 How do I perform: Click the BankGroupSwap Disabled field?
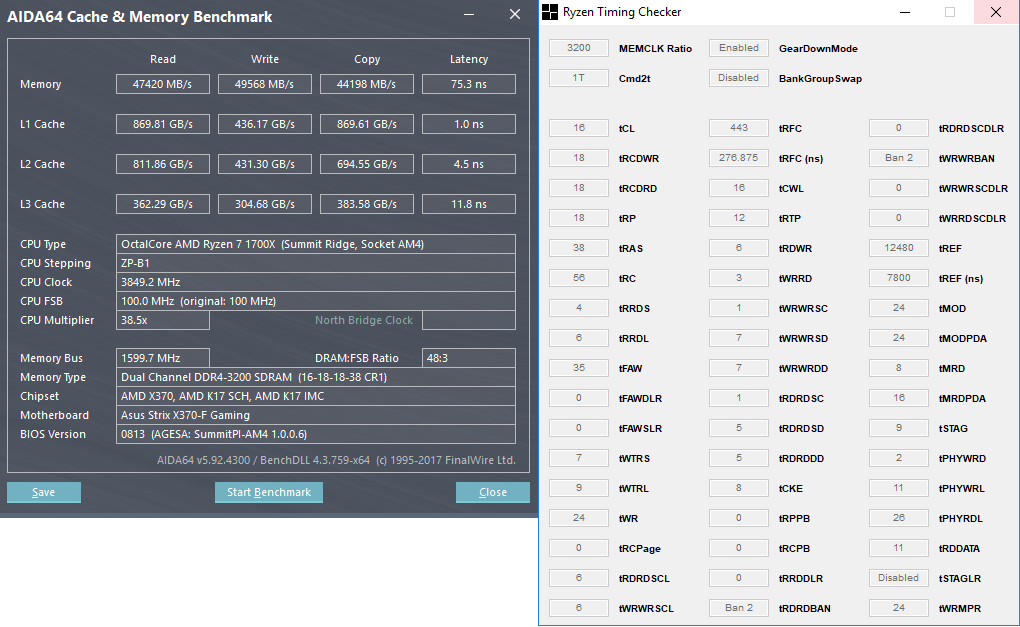739,77
